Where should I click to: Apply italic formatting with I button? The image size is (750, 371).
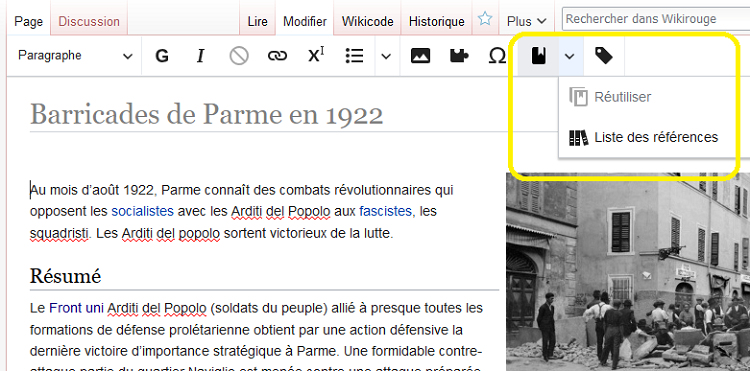click(200, 56)
